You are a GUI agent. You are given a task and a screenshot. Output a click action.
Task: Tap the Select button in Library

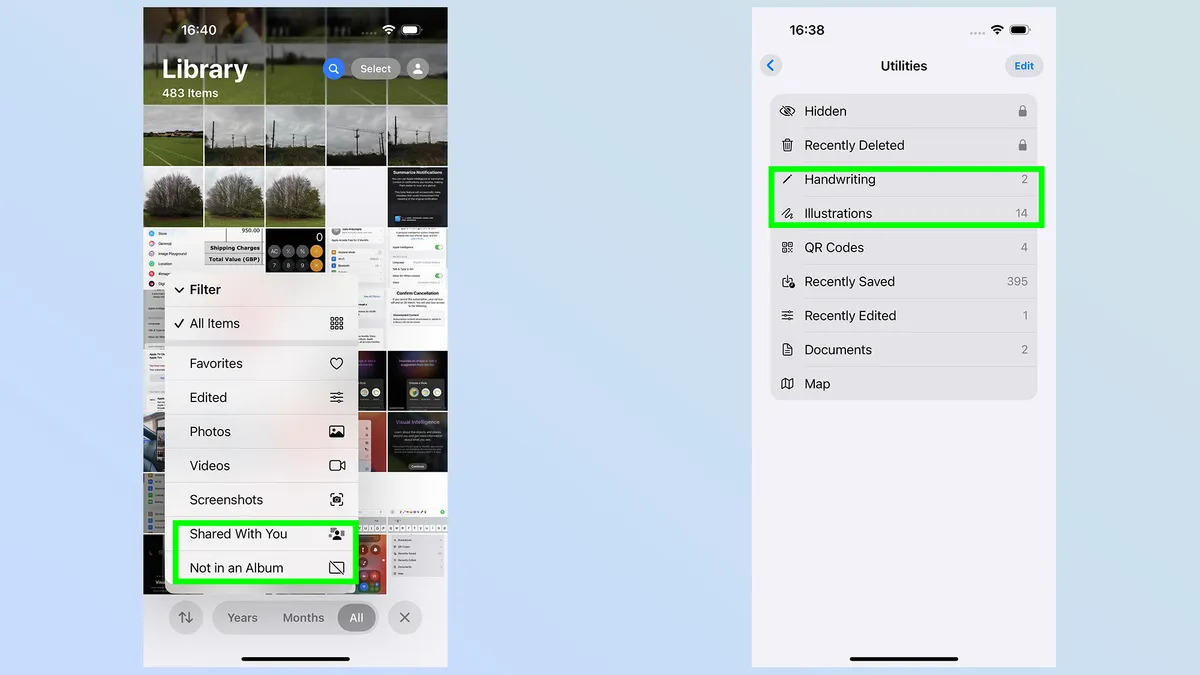[374, 69]
